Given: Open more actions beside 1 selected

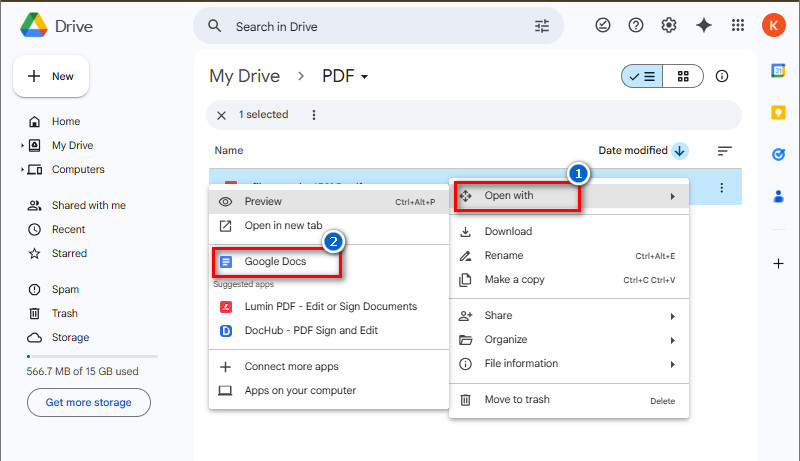Looking at the screenshot, I should (x=314, y=115).
